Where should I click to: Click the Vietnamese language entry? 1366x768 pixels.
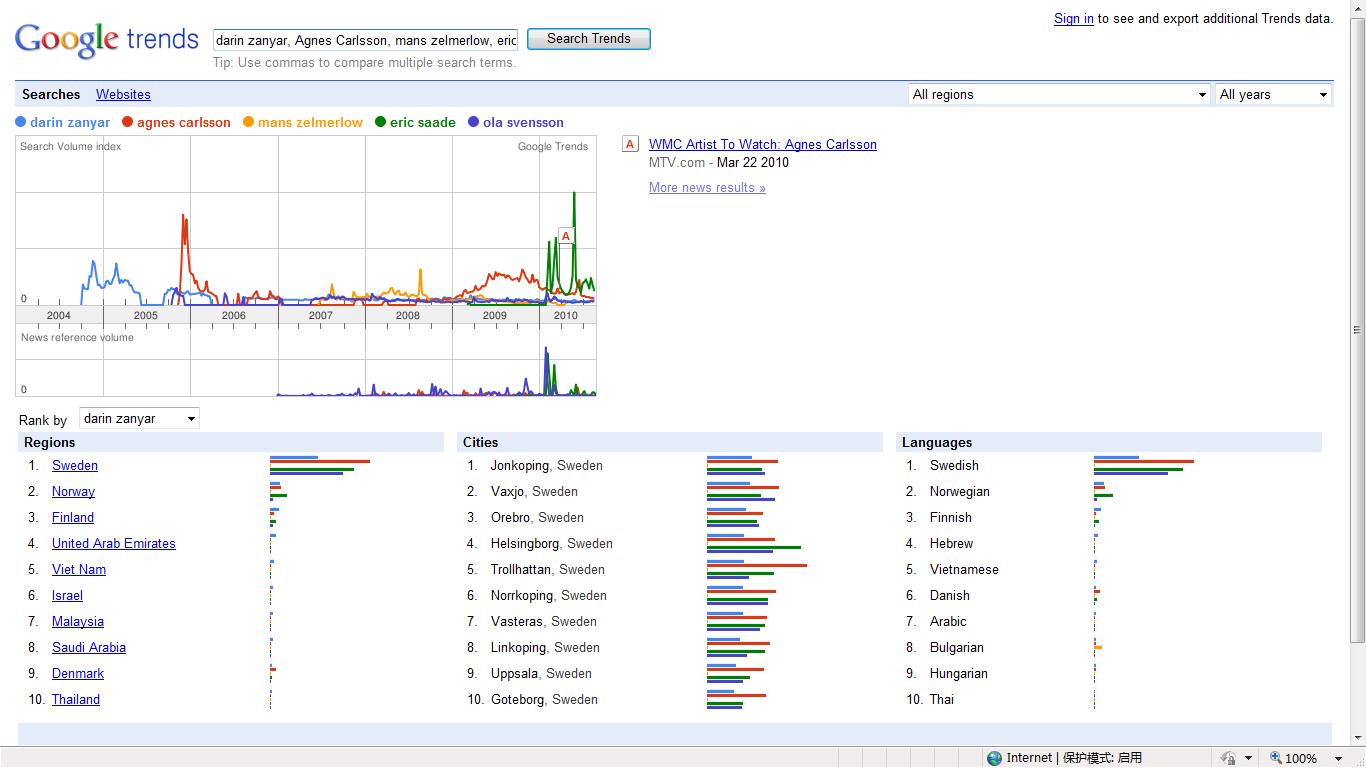point(964,569)
